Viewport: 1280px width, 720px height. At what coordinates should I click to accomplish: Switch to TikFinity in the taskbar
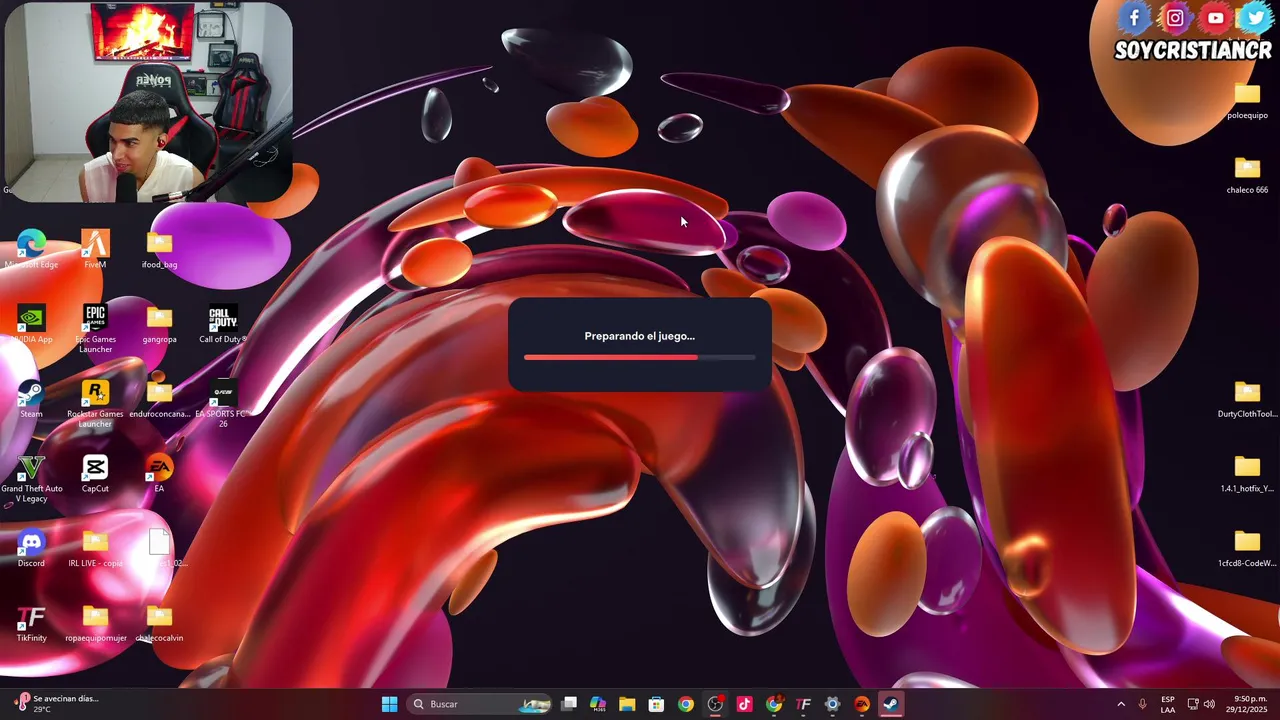(x=803, y=704)
